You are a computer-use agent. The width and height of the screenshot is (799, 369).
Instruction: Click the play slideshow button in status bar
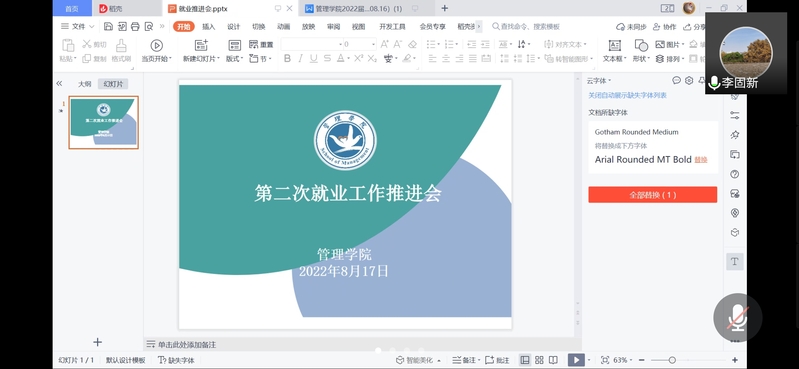[x=576, y=360]
